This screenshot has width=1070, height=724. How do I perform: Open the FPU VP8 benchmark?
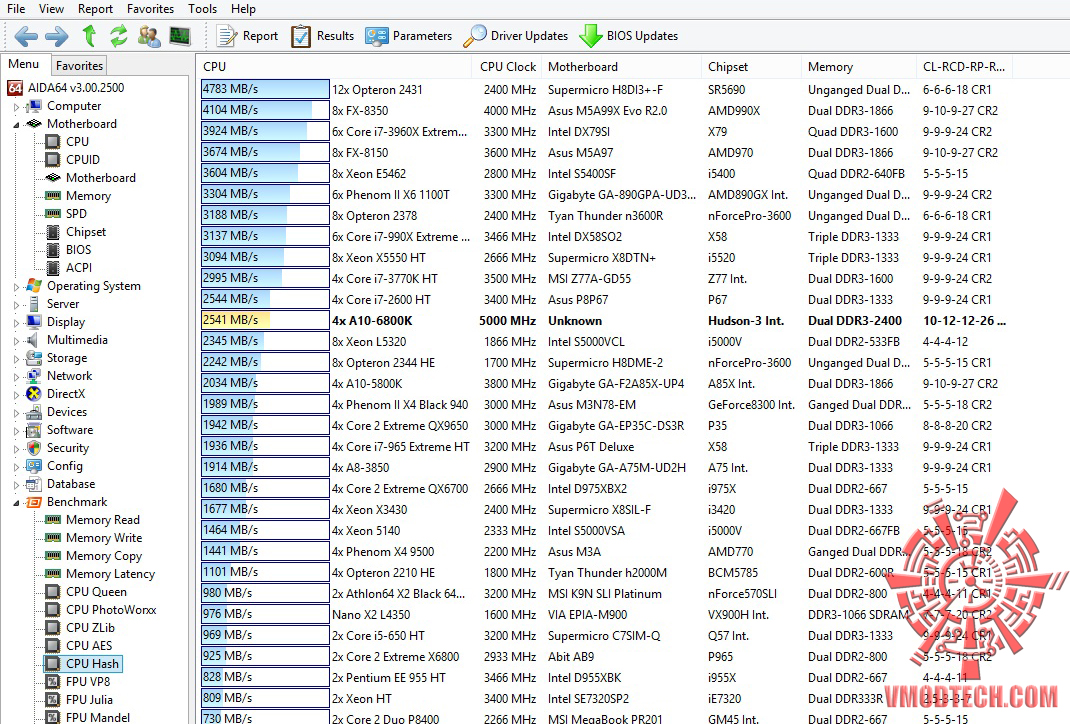(78, 682)
